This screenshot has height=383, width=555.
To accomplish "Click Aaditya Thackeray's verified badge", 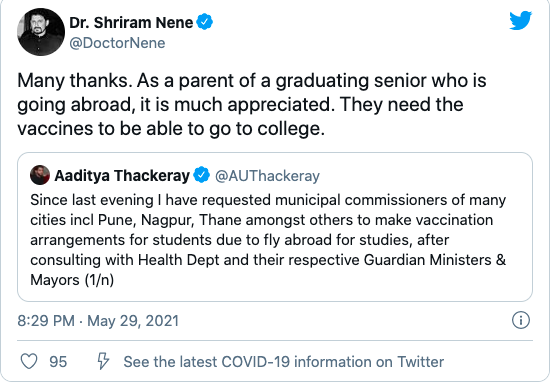I will (x=202, y=175).
